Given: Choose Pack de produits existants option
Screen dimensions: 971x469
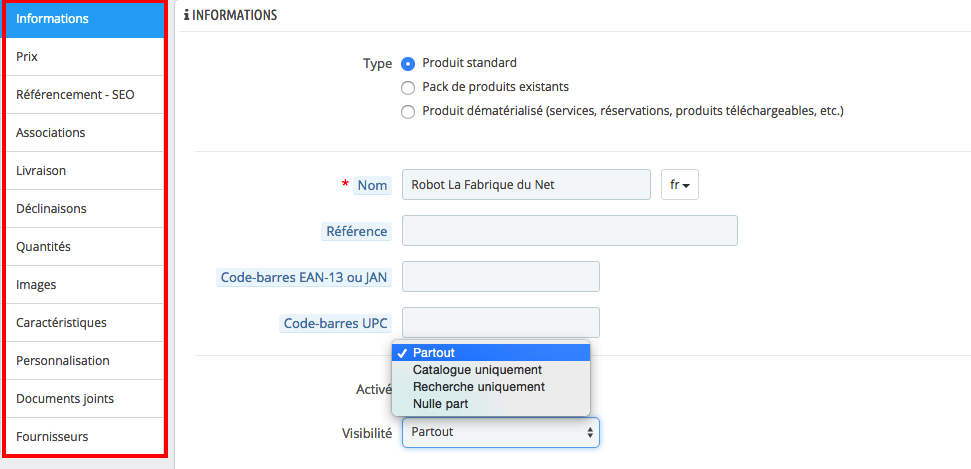Looking at the screenshot, I should [x=408, y=87].
